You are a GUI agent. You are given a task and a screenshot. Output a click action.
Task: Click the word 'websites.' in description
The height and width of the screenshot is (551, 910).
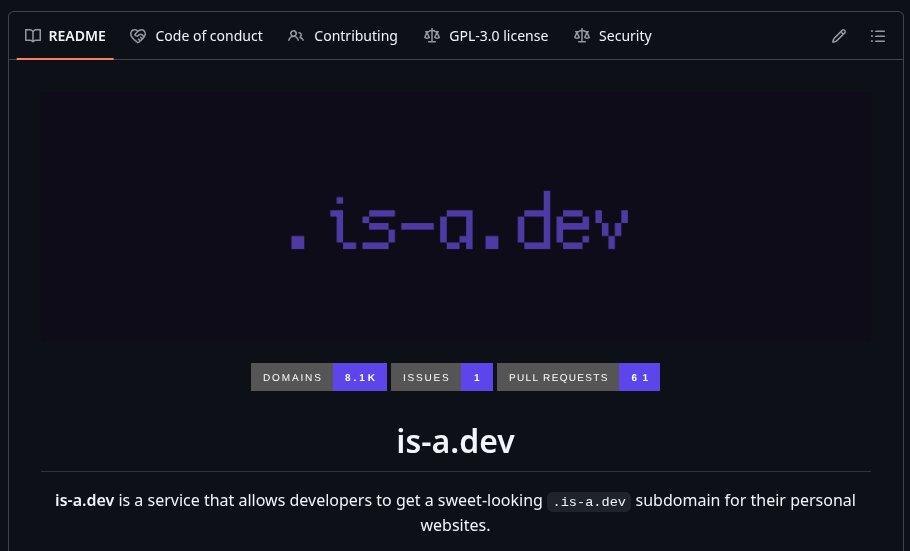(x=456, y=525)
